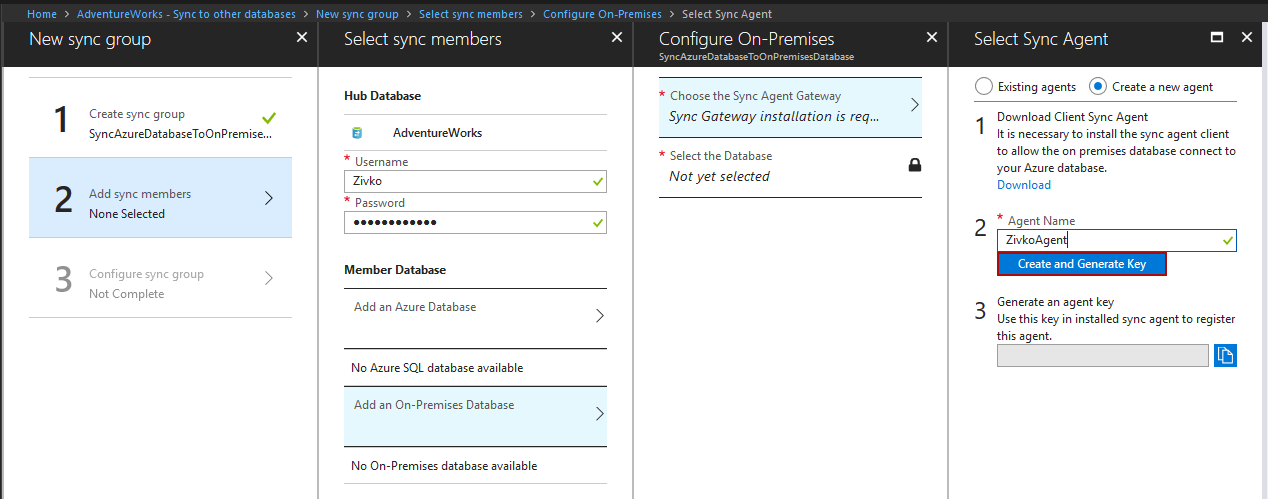Close the Configure On-Premises blade
Viewport: 1268px width, 499px height.
click(x=932, y=37)
